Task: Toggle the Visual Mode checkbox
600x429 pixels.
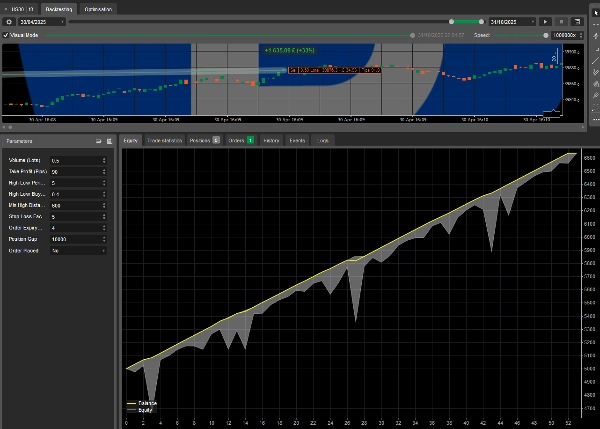Action: pyautogui.click(x=6, y=34)
